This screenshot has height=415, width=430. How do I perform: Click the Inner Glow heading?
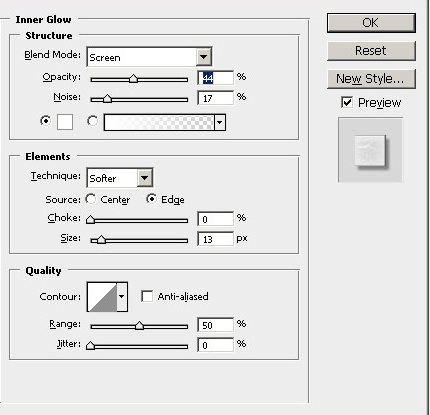(43, 20)
